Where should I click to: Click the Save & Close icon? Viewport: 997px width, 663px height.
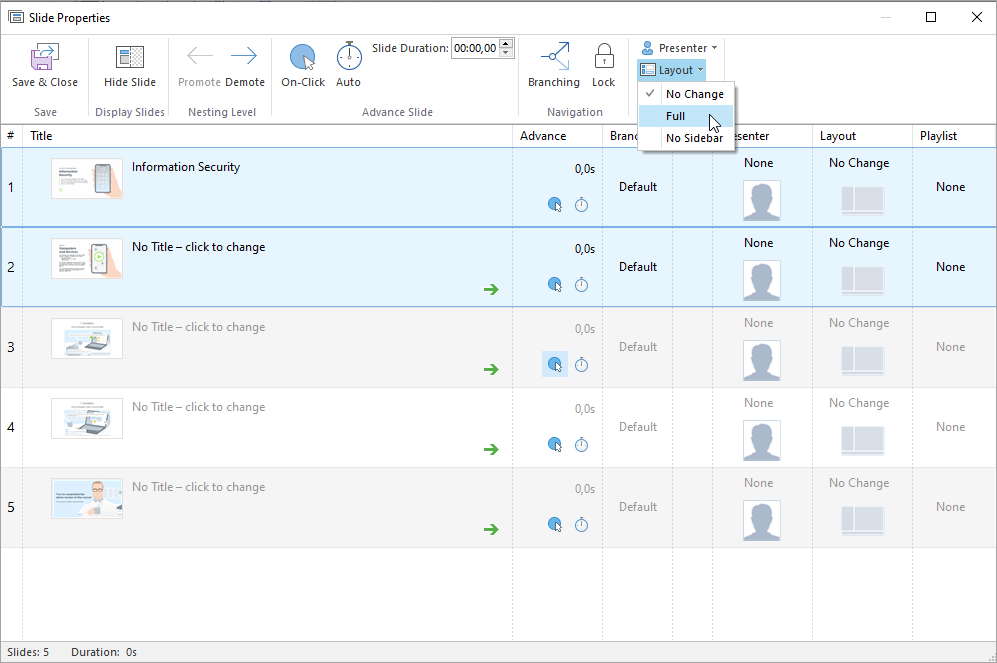click(44, 58)
